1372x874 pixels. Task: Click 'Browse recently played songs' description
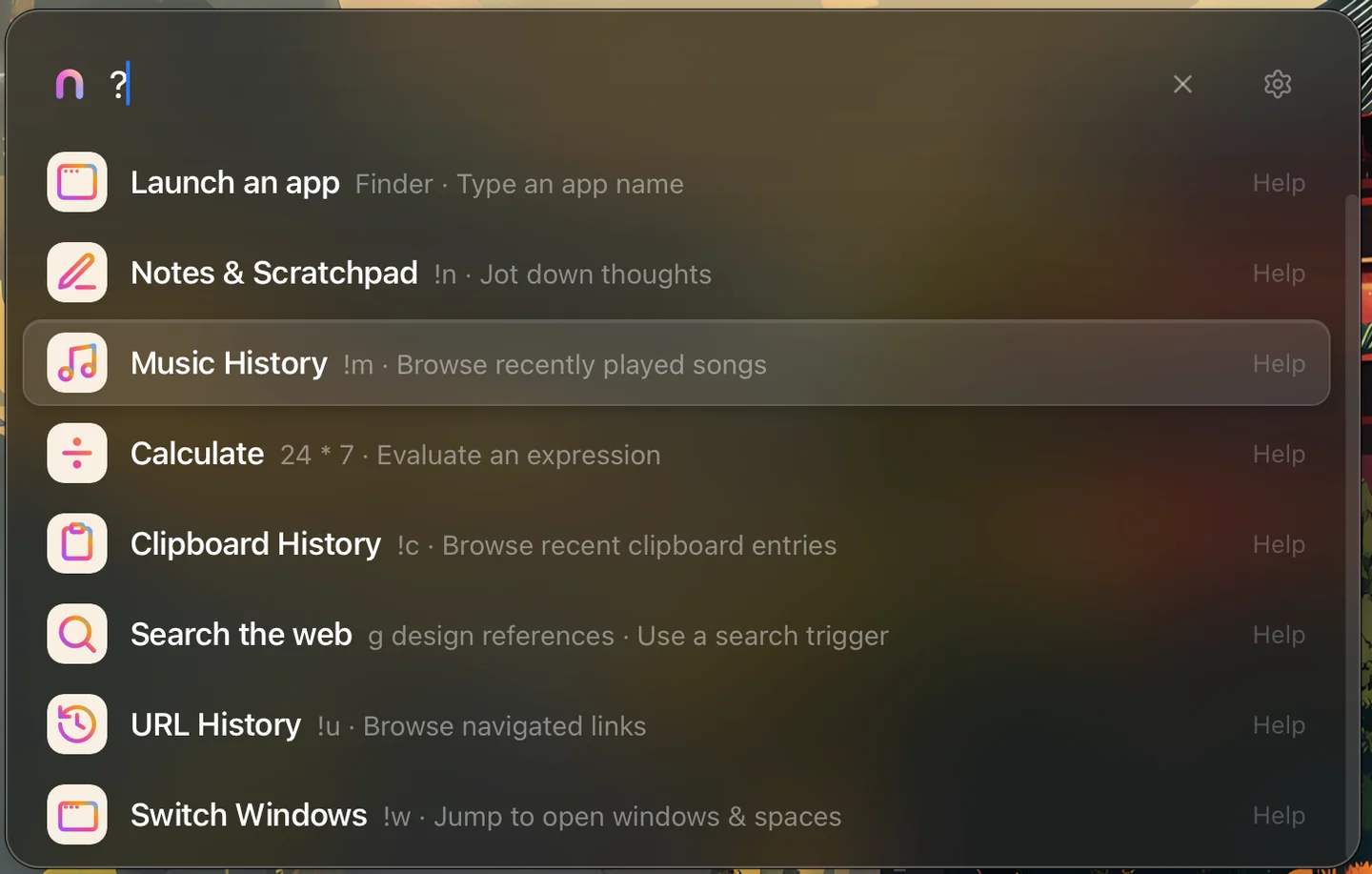pyautogui.click(x=581, y=365)
